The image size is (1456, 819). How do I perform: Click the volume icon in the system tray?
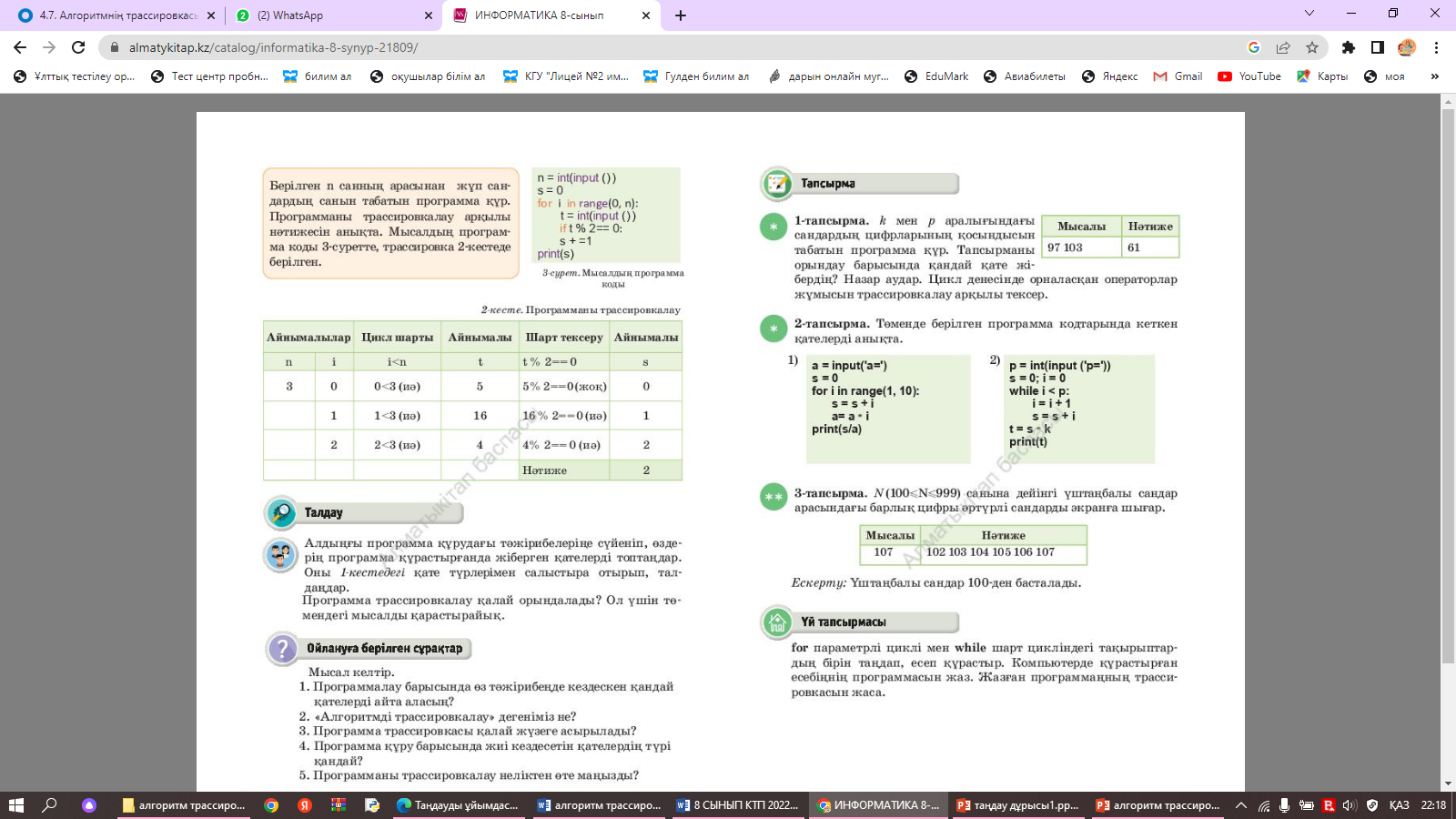tap(1350, 805)
